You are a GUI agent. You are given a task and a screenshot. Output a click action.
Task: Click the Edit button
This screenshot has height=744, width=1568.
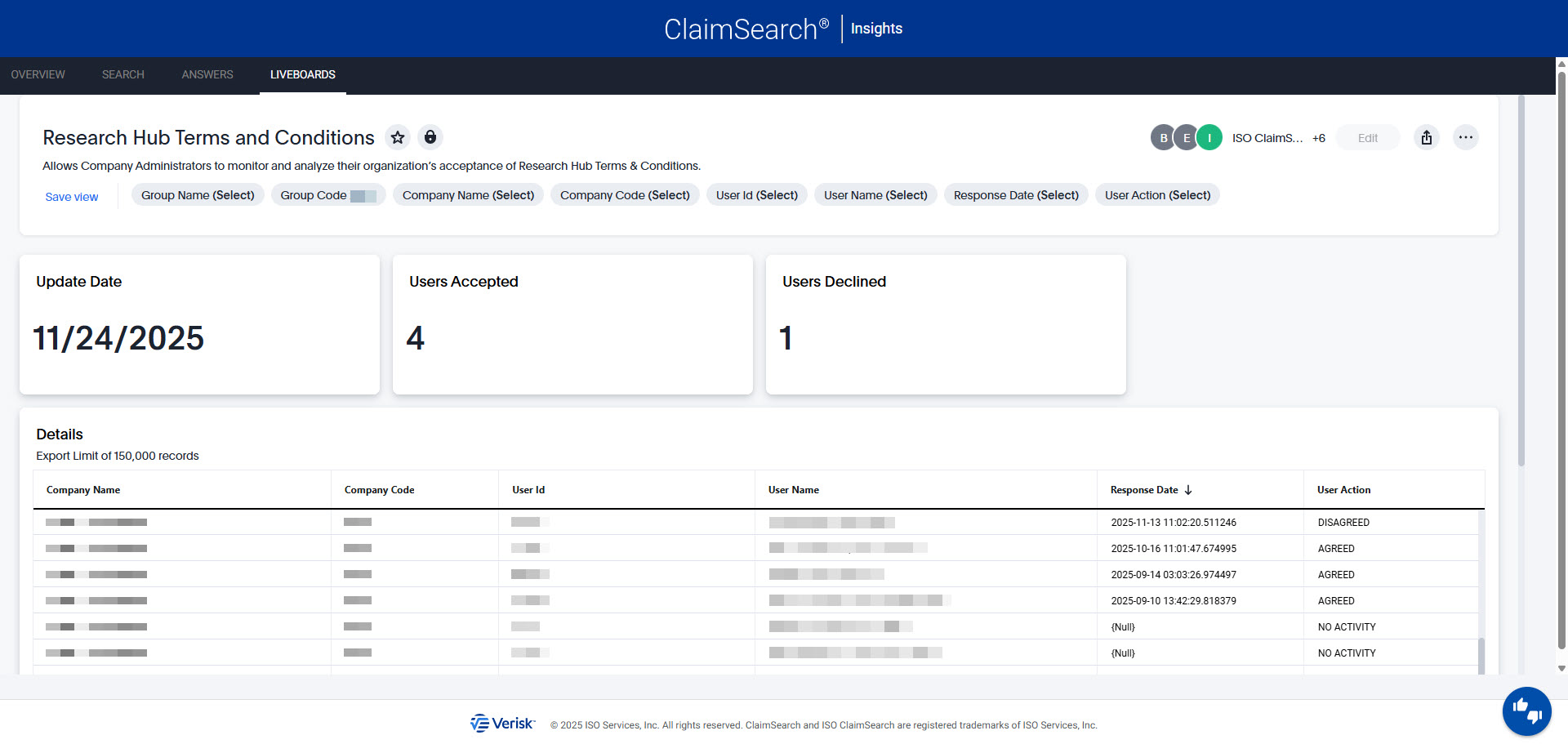pos(1367,137)
